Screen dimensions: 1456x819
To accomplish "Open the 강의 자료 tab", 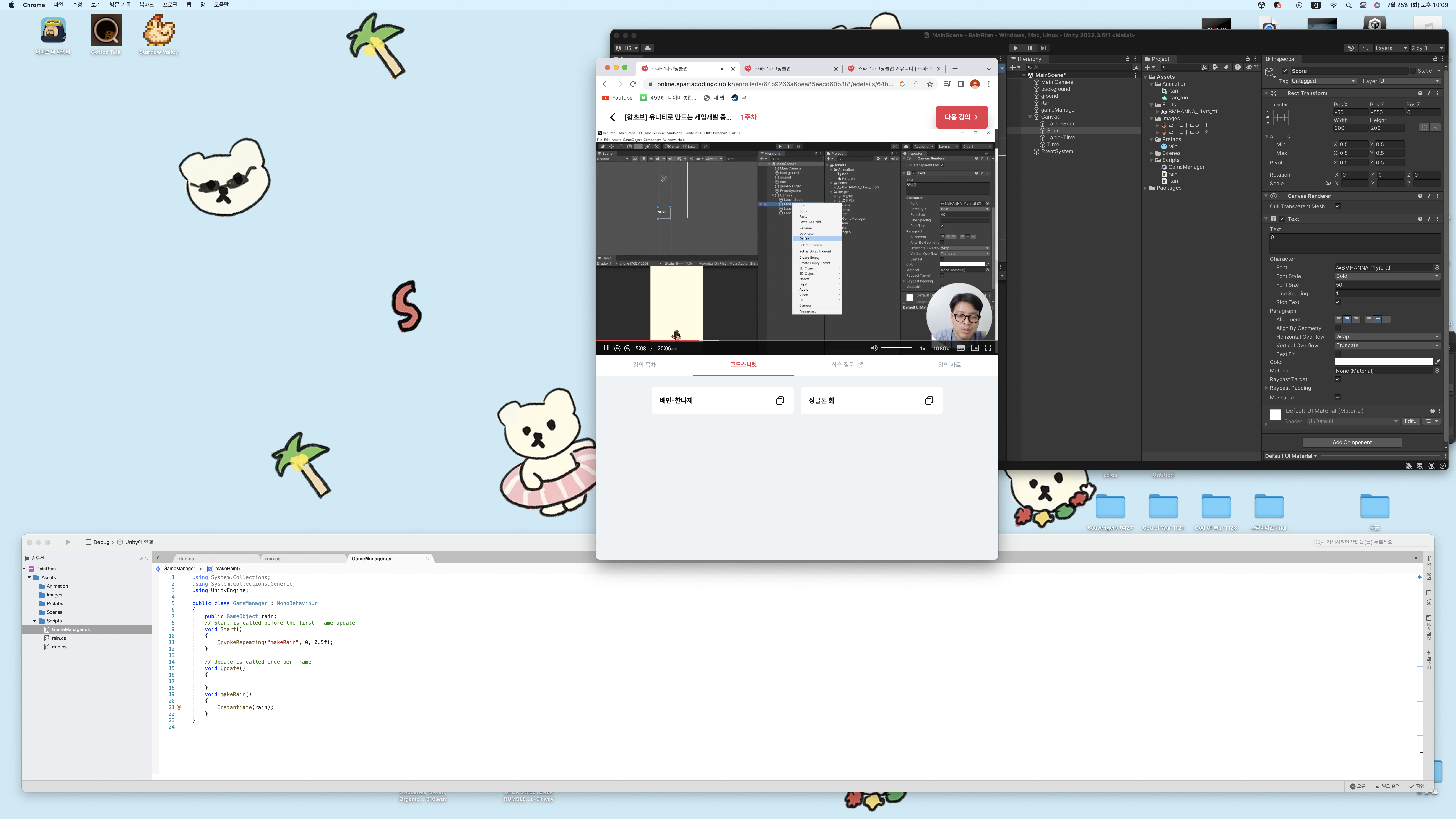I will click(950, 365).
